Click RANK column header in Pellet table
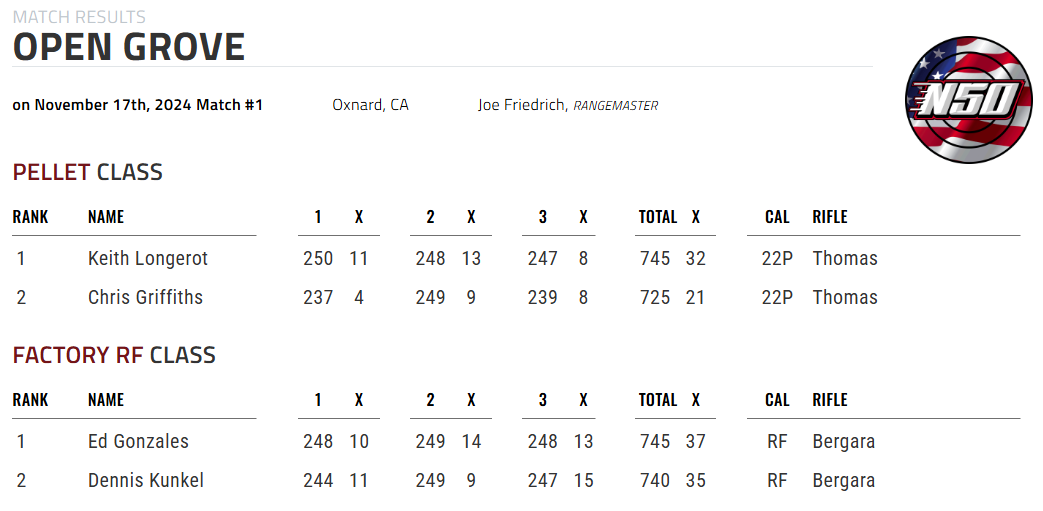This screenshot has width=1043, height=511. [x=30, y=217]
